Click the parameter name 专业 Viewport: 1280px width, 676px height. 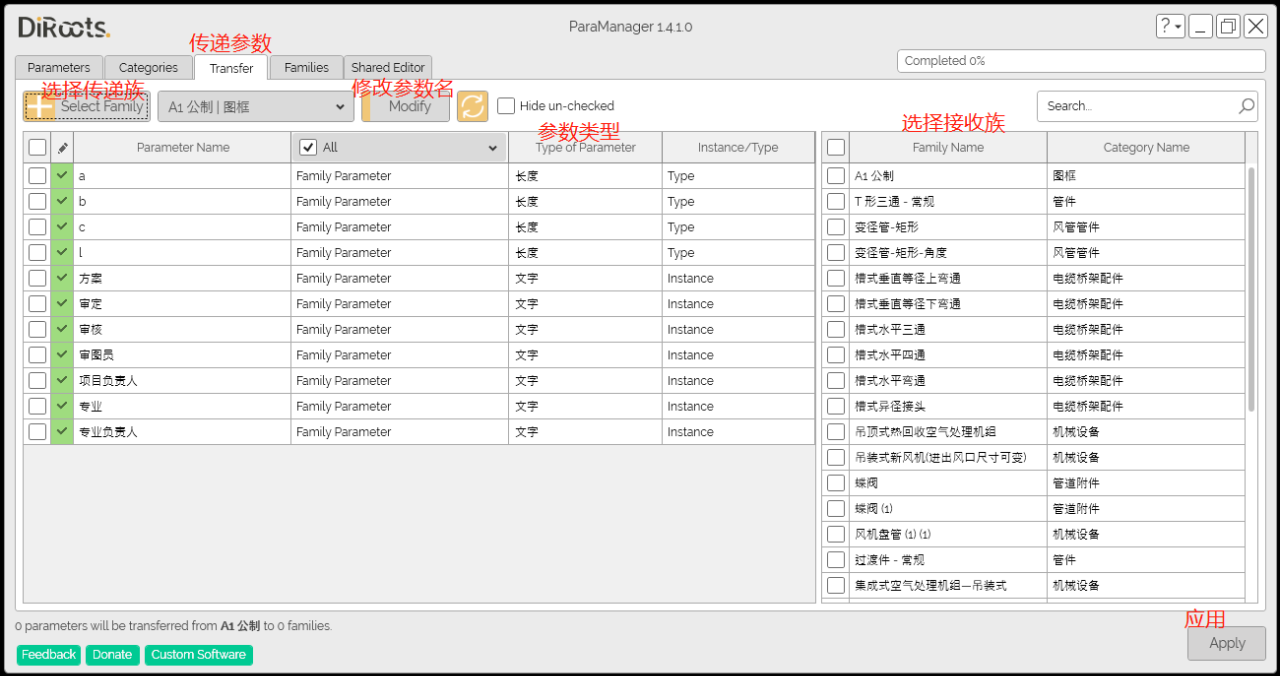pyautogui.click(x=91, y=407)
